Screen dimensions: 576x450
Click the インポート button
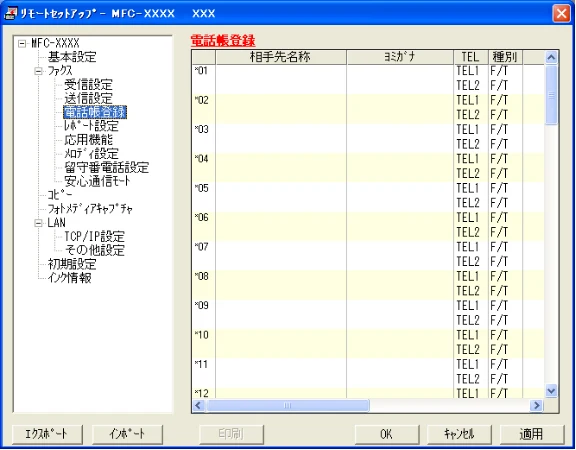[x=127, y=434]
